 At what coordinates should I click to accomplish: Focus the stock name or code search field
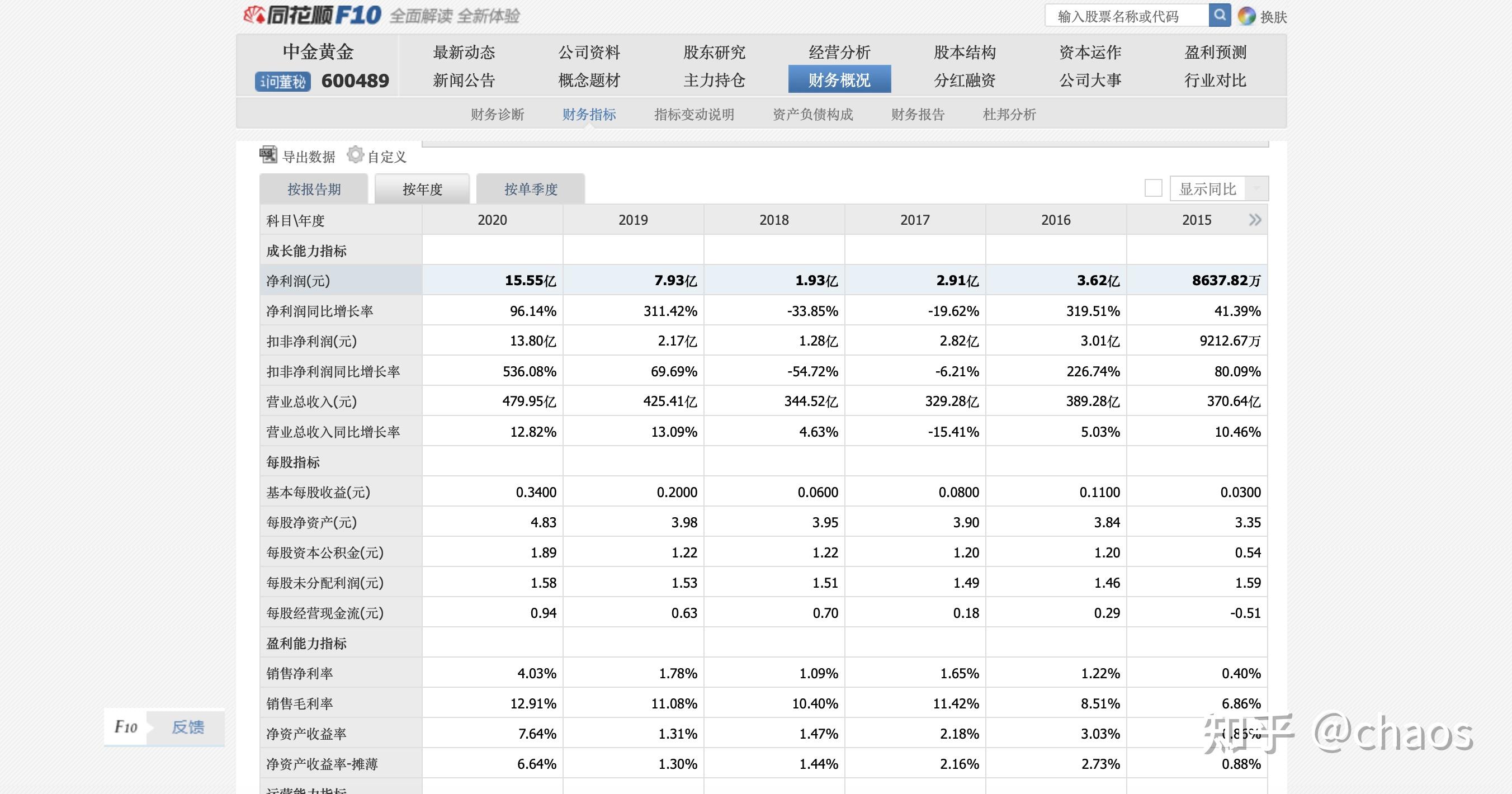tap(1126, 16)
